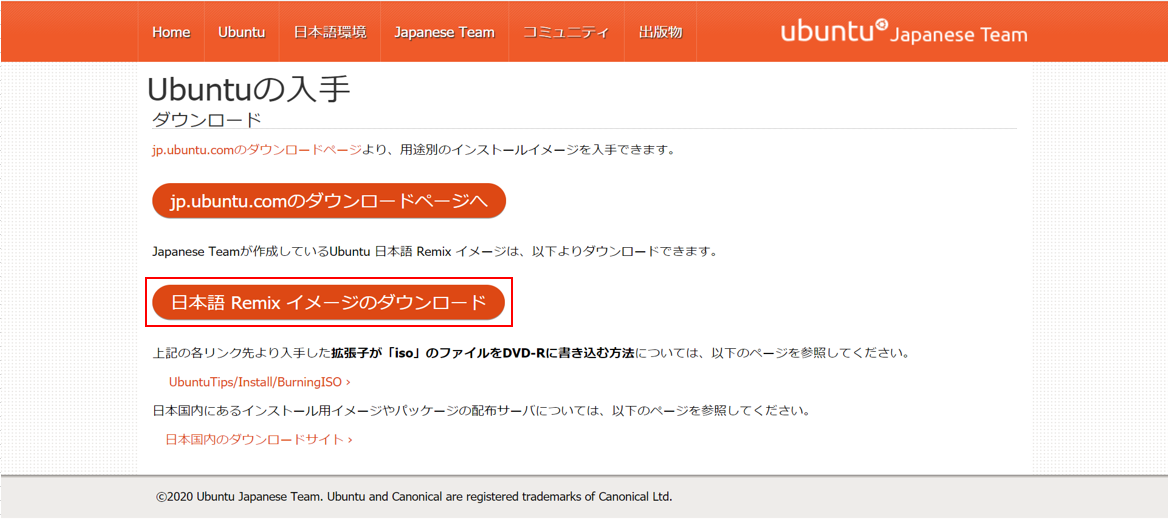Open the Ubuntu navigation menu
The image size is (1168, 527).
click(241, 32)
